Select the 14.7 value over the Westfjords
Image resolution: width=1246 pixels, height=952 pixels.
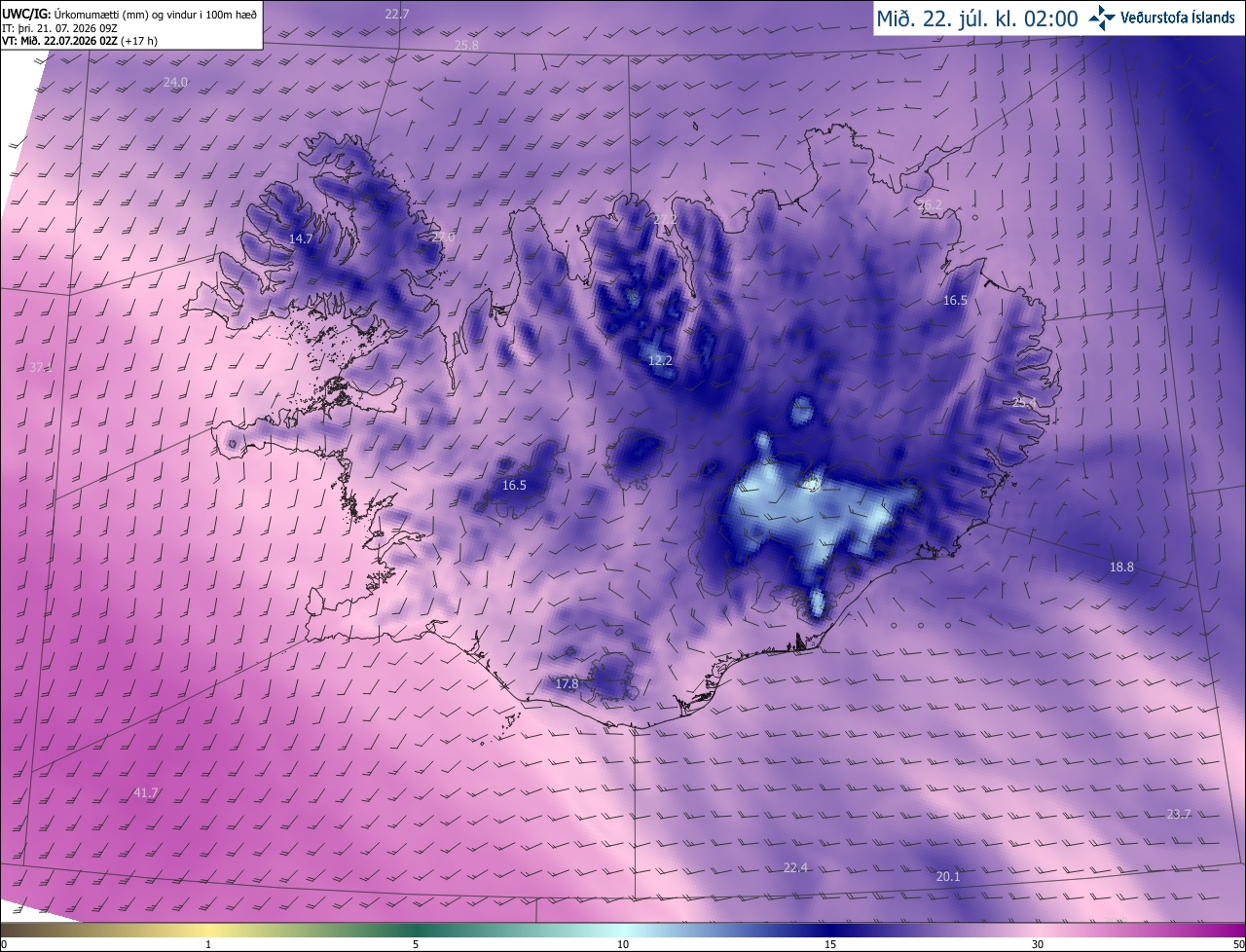[301, 238]
